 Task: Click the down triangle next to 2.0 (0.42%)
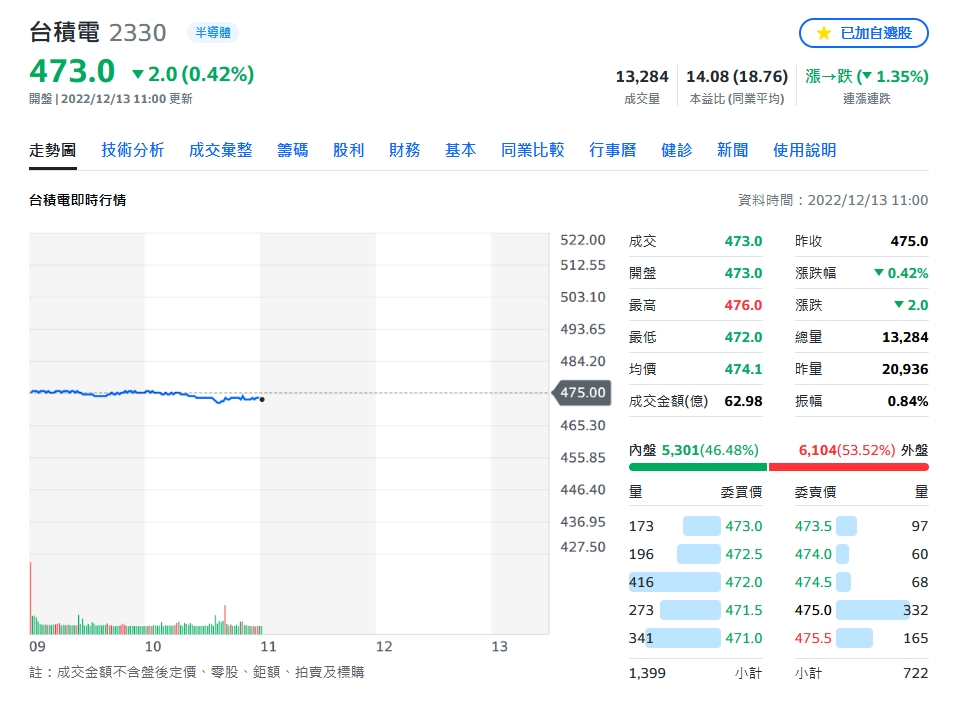(x=138, y=75)
